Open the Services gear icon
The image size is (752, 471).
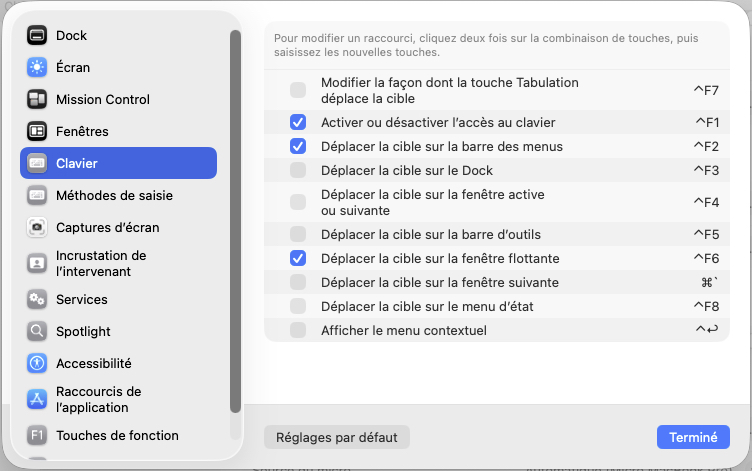click(37, 300)
